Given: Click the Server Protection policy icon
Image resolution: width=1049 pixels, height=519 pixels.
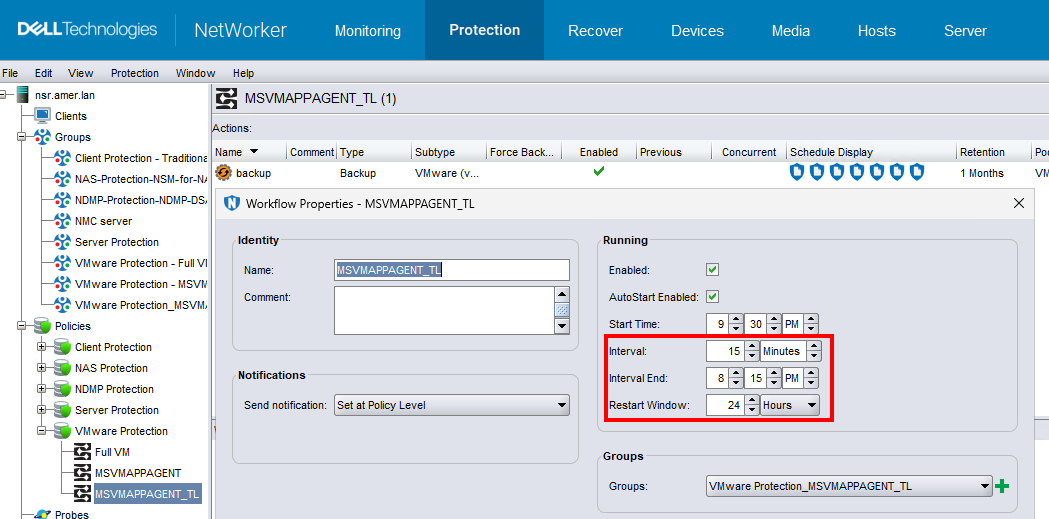Looking at the screenshot, I should (62, 410).
